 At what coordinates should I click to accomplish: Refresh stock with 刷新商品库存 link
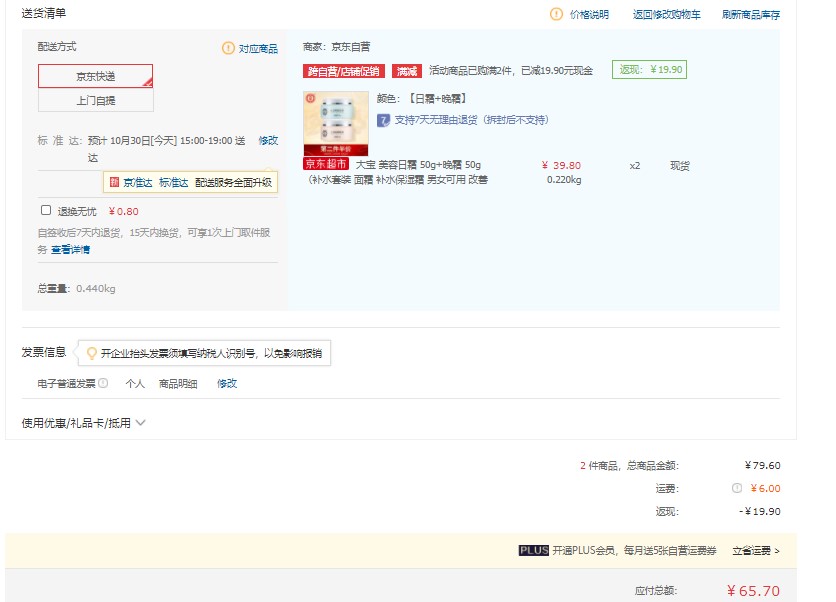(x=751, y=15)
